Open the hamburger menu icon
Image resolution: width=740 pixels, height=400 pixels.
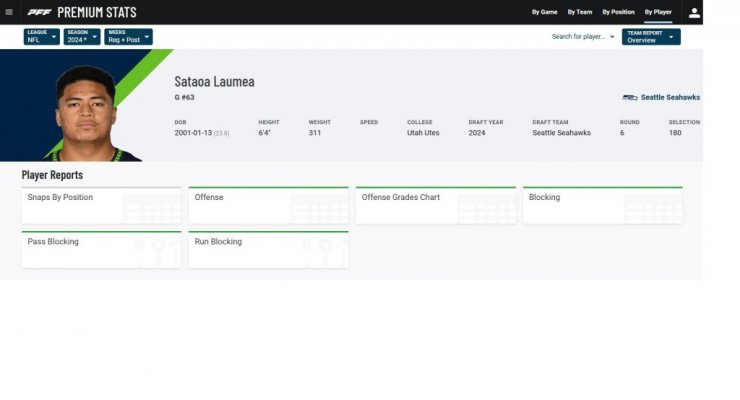click(x=9, y=12)
